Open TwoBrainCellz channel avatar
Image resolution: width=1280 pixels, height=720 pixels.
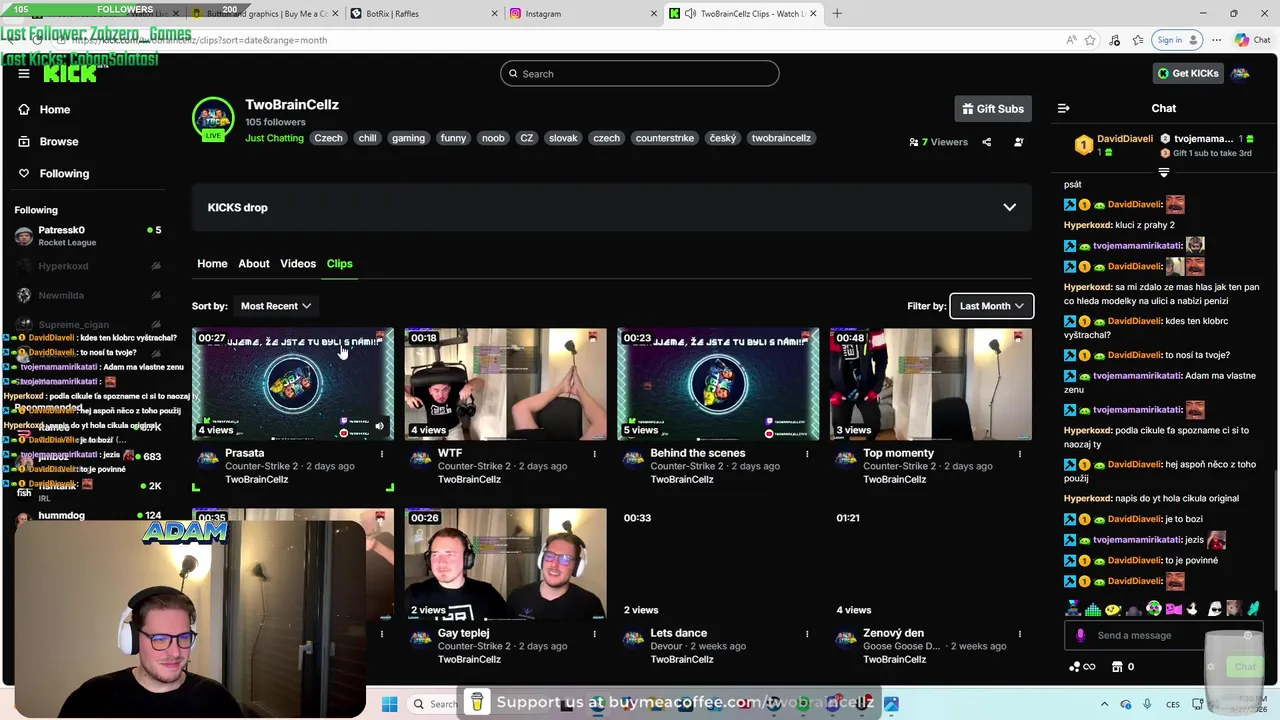point(213,118)
